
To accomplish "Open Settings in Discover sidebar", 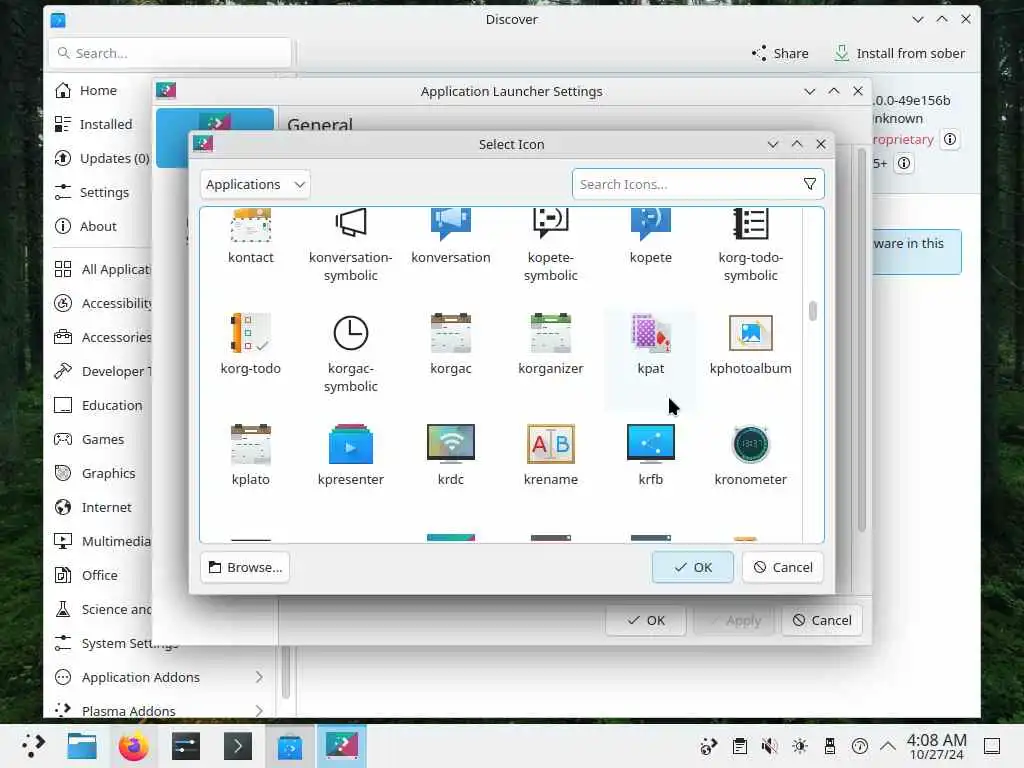I will [98, 192].
